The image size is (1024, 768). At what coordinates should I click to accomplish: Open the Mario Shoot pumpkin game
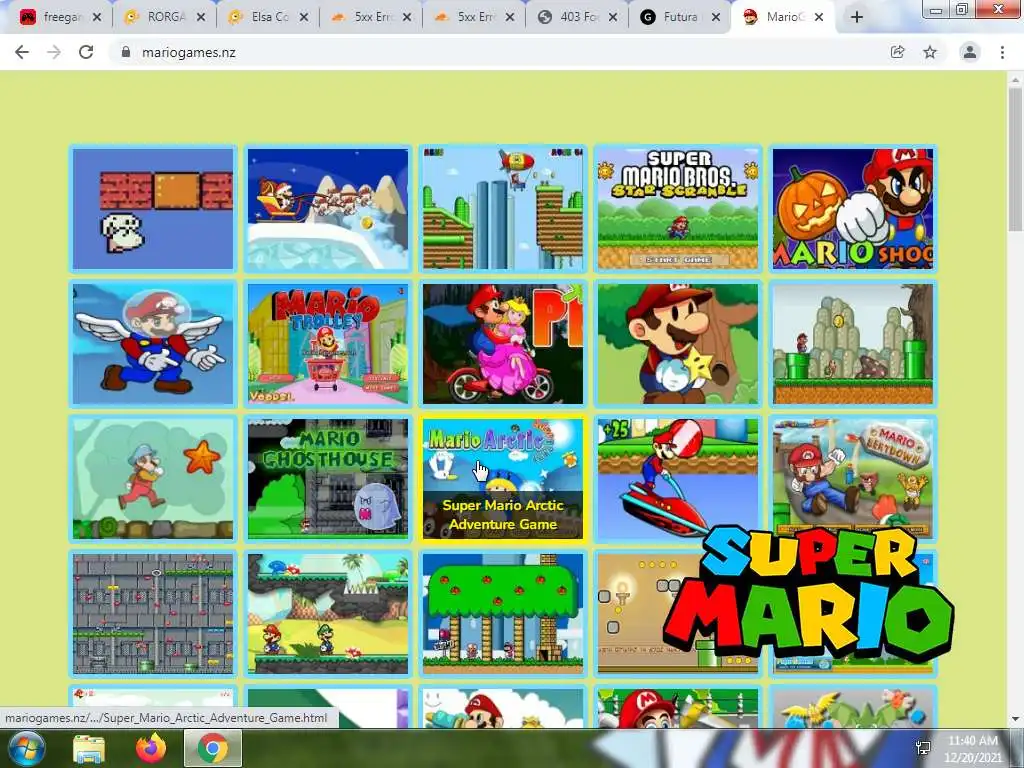[x=853, y=208]
